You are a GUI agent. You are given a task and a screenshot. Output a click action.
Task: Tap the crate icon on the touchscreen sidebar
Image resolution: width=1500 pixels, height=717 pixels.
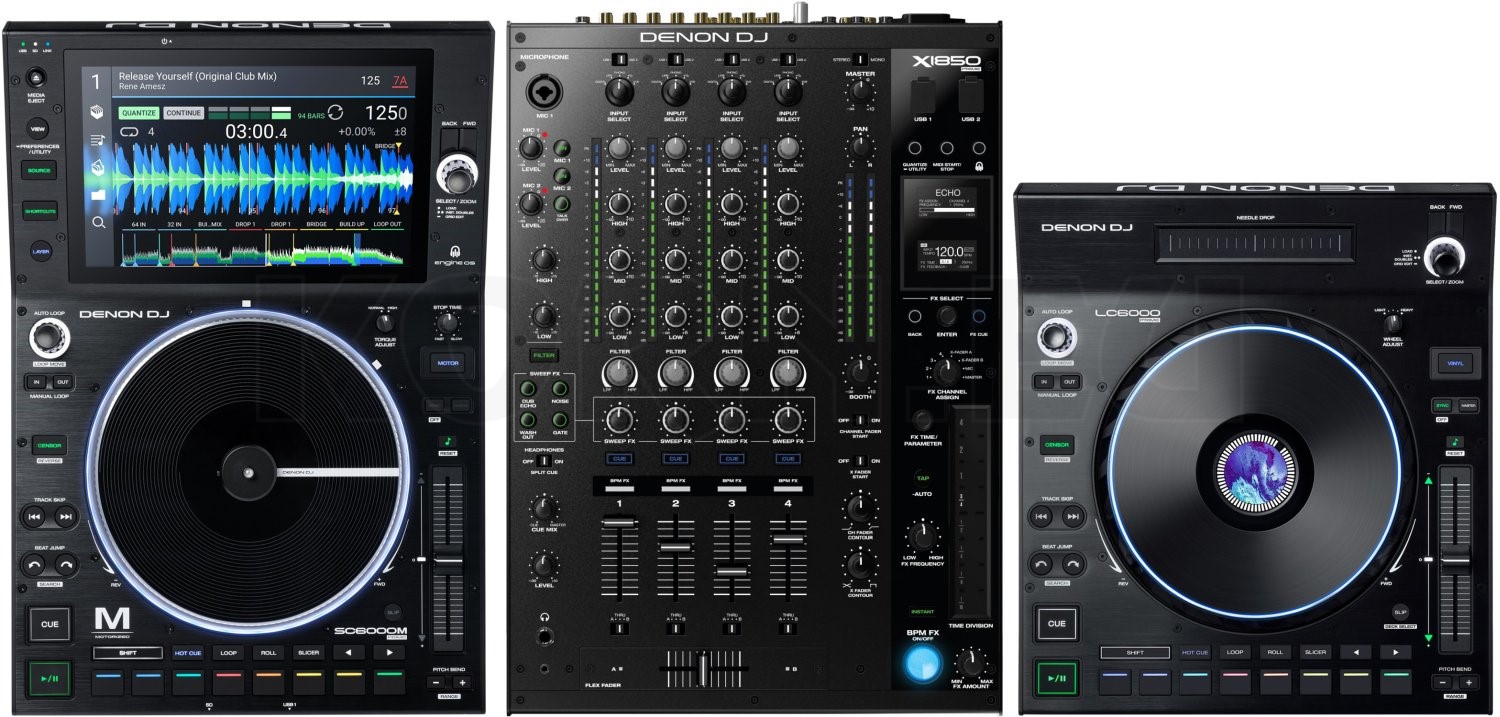tap(96, 111)
